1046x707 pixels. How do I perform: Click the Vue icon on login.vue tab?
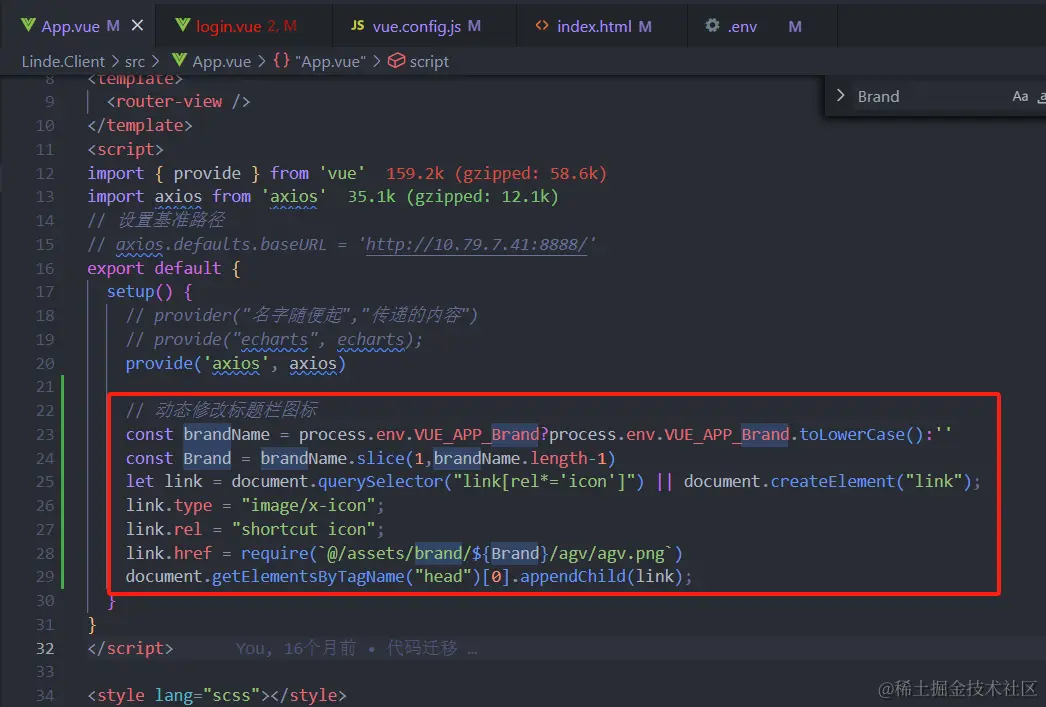[x=183, y=25]
